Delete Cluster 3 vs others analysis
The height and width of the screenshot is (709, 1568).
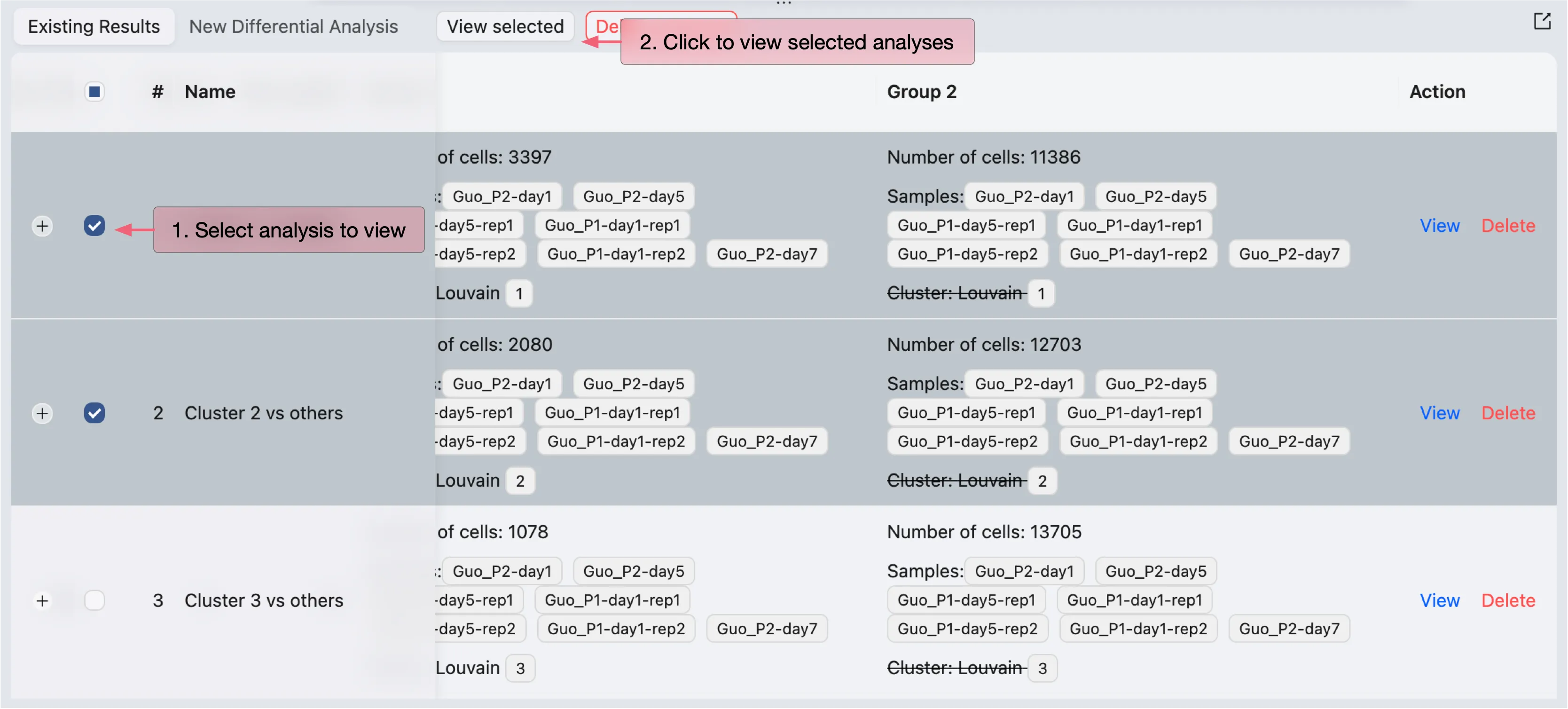(1507, 600)
